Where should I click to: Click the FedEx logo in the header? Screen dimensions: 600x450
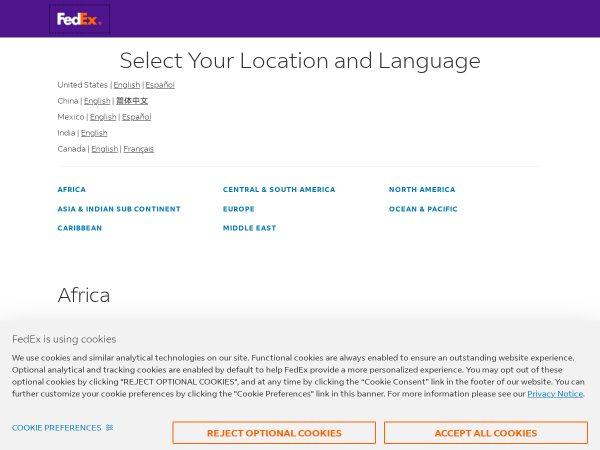click(x=79, y=19)
